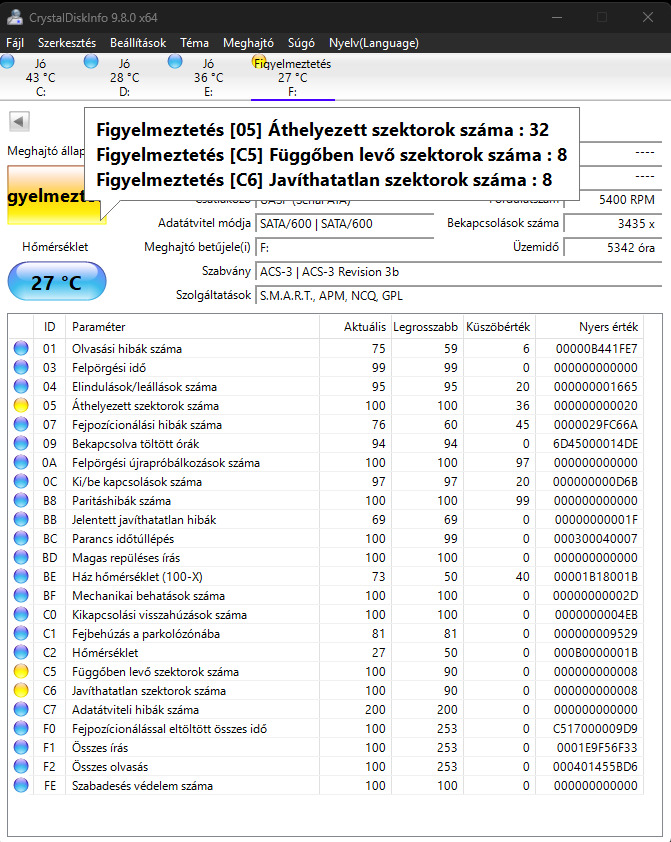The image size is (671, 842).
Task: Click the Adatátvitel módja SATA/600 field
Action: pyautogui.click(x=345, y=223)
